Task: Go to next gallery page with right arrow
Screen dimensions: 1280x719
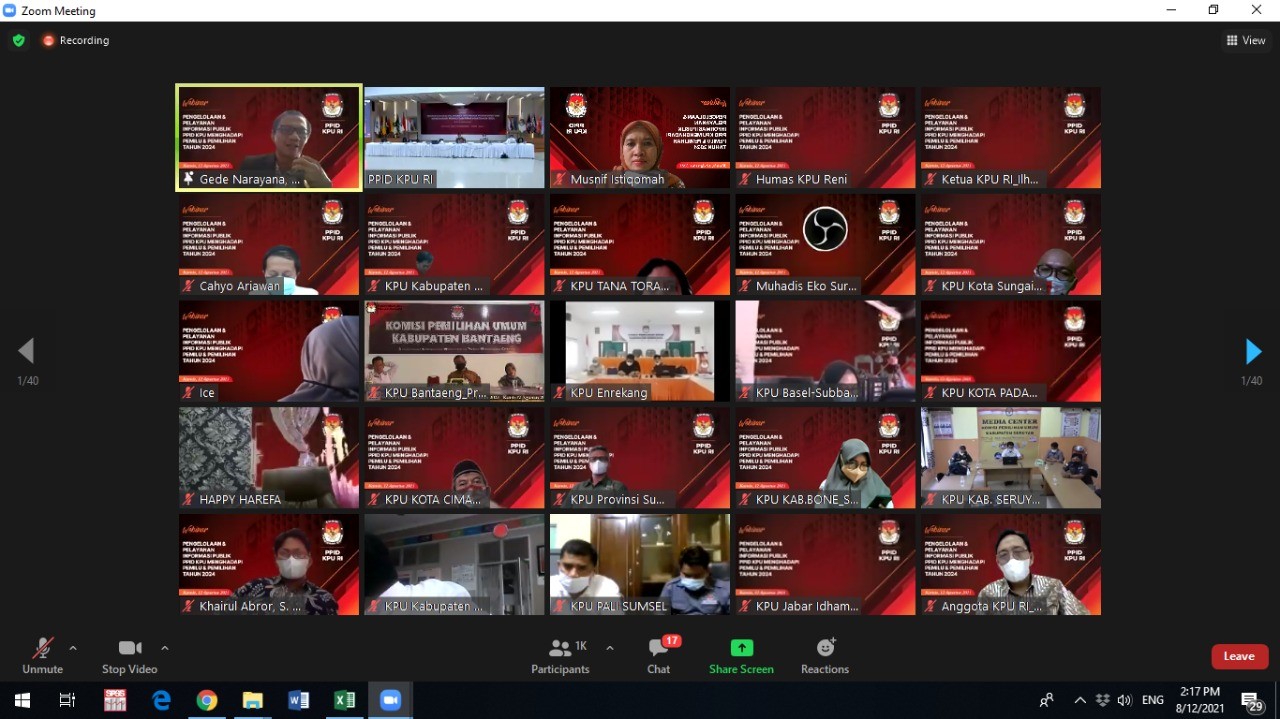Action: pos(1253,351)
